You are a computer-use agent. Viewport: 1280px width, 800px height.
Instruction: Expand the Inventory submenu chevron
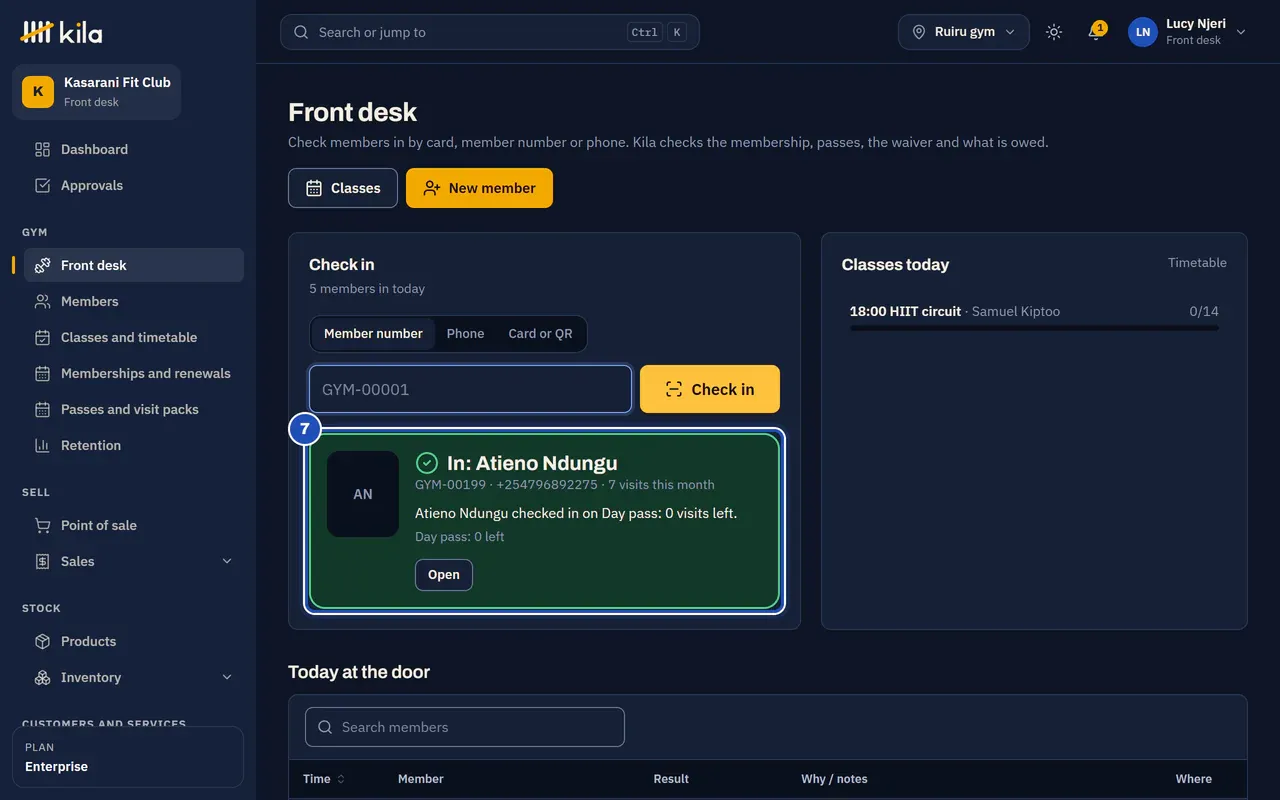[227, 677]
